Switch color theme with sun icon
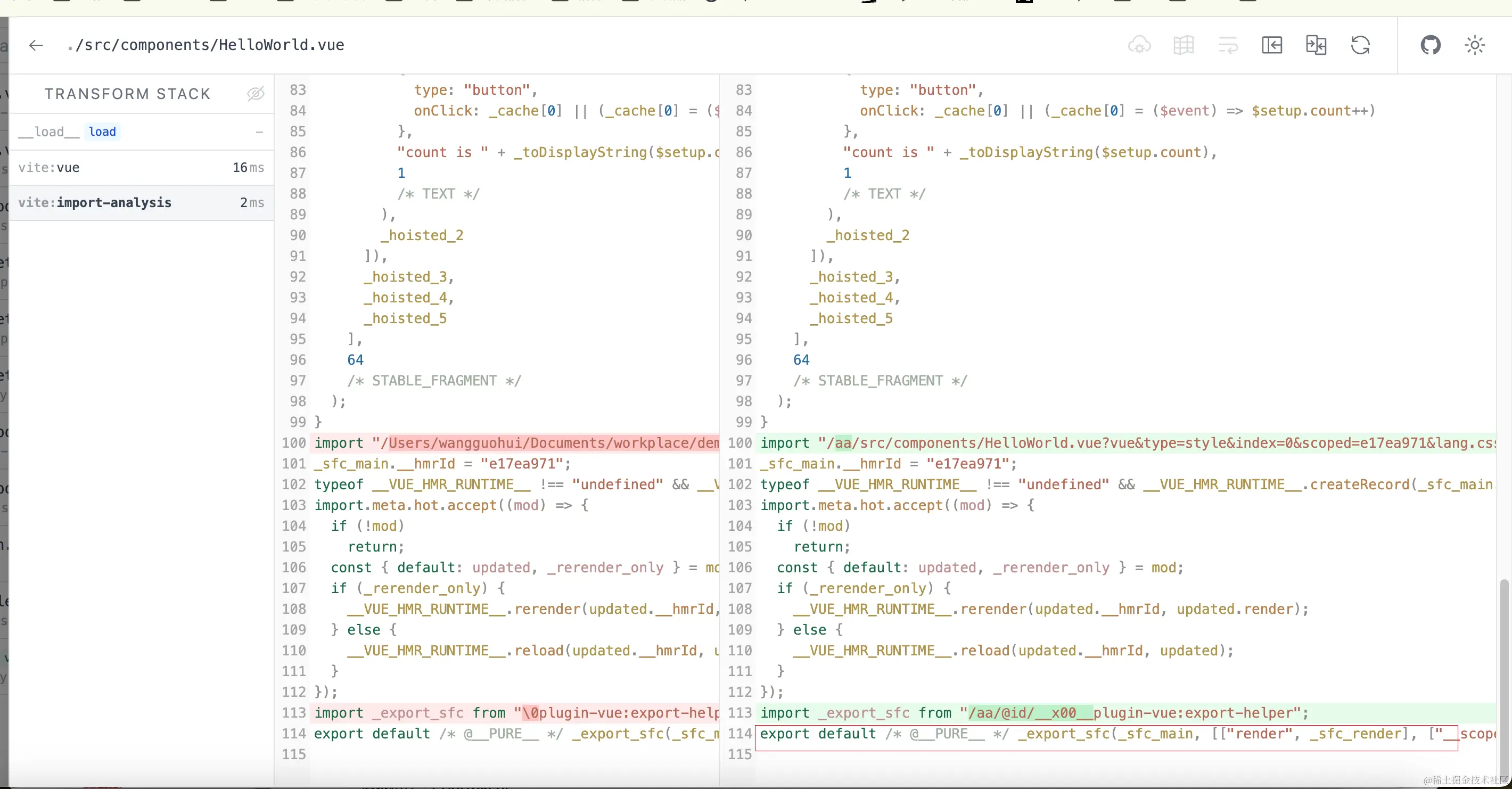The width and height of the screenshot is (1512, 789). pyautogui.click(x=1474, y=45)
